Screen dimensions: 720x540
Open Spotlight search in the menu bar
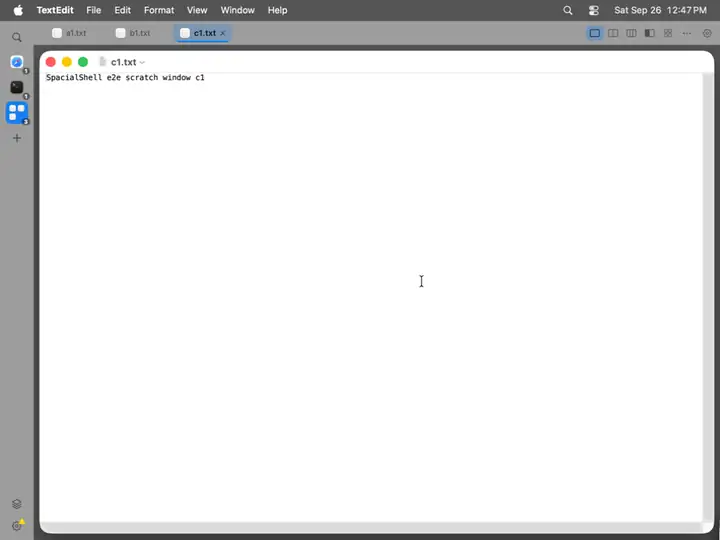tap(568, 10)
